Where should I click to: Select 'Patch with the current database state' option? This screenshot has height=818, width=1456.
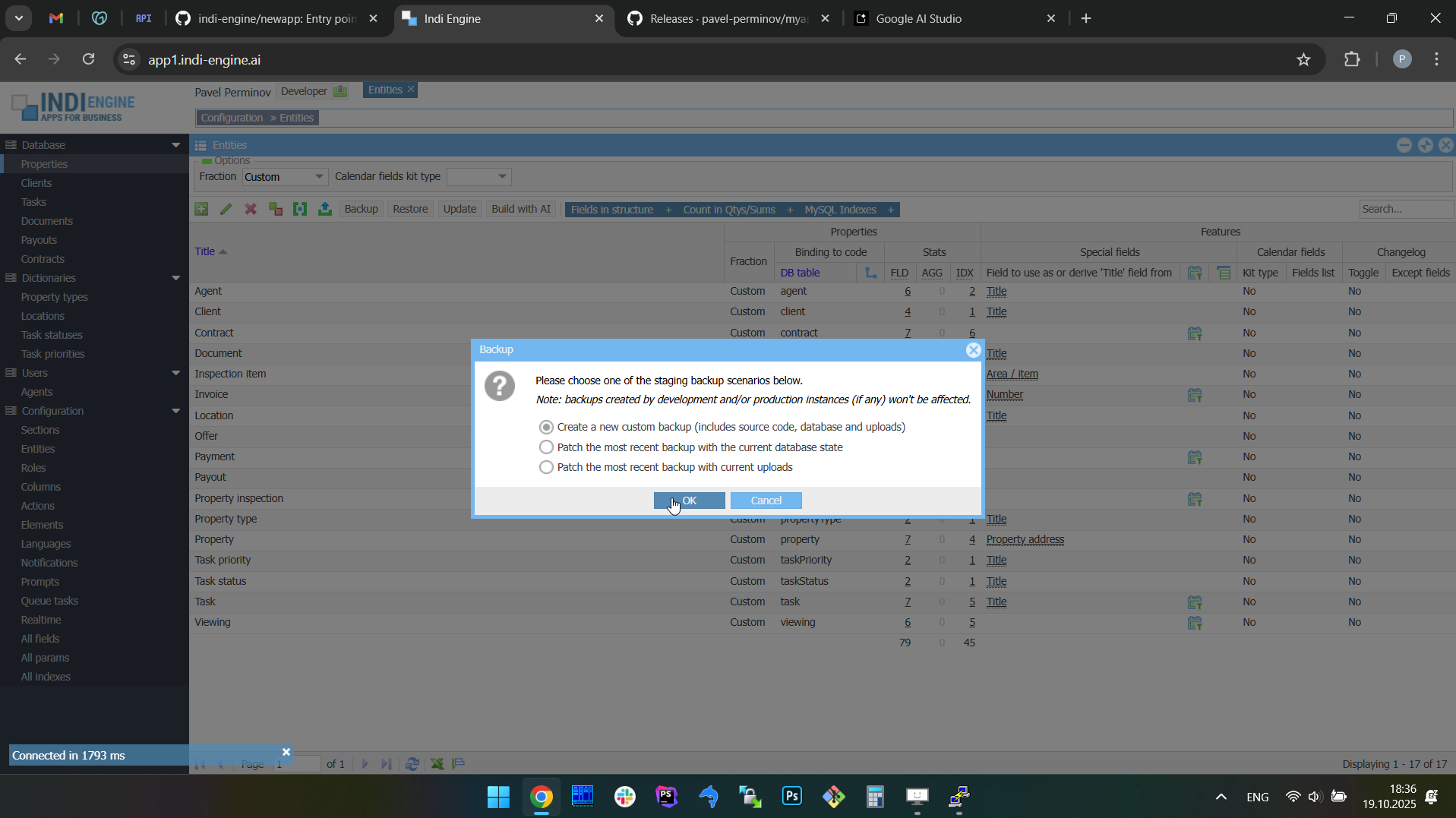[546, 447]
